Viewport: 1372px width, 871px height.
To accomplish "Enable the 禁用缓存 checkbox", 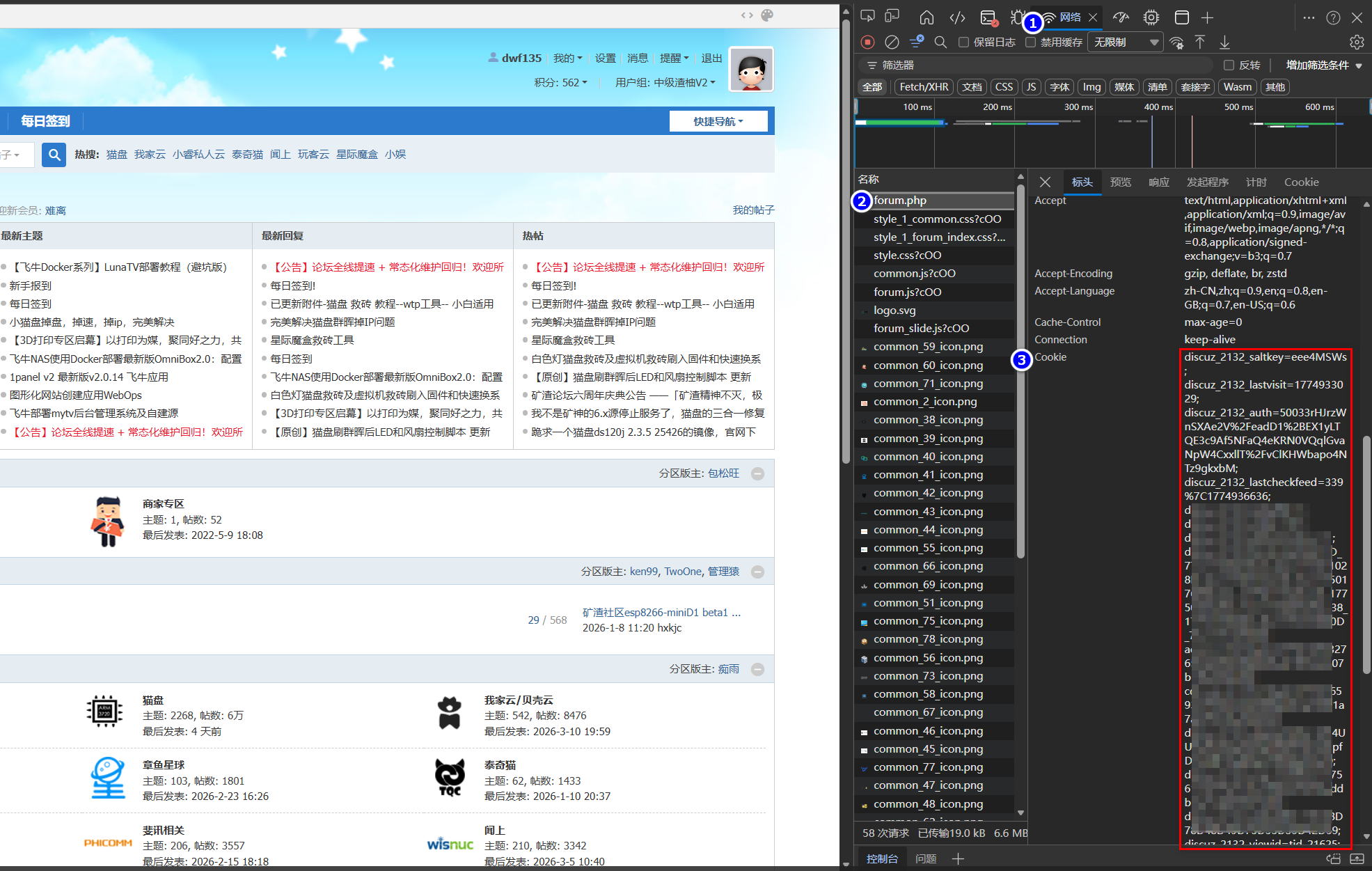I will click(1031, 42).
